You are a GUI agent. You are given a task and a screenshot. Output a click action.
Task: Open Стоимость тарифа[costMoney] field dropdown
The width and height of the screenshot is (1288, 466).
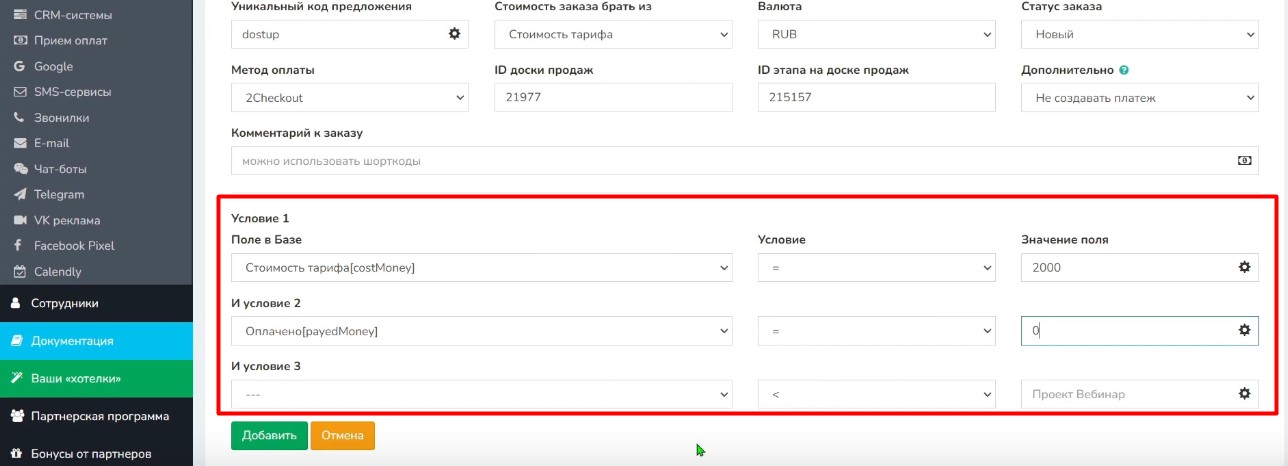tap(482, 268)
